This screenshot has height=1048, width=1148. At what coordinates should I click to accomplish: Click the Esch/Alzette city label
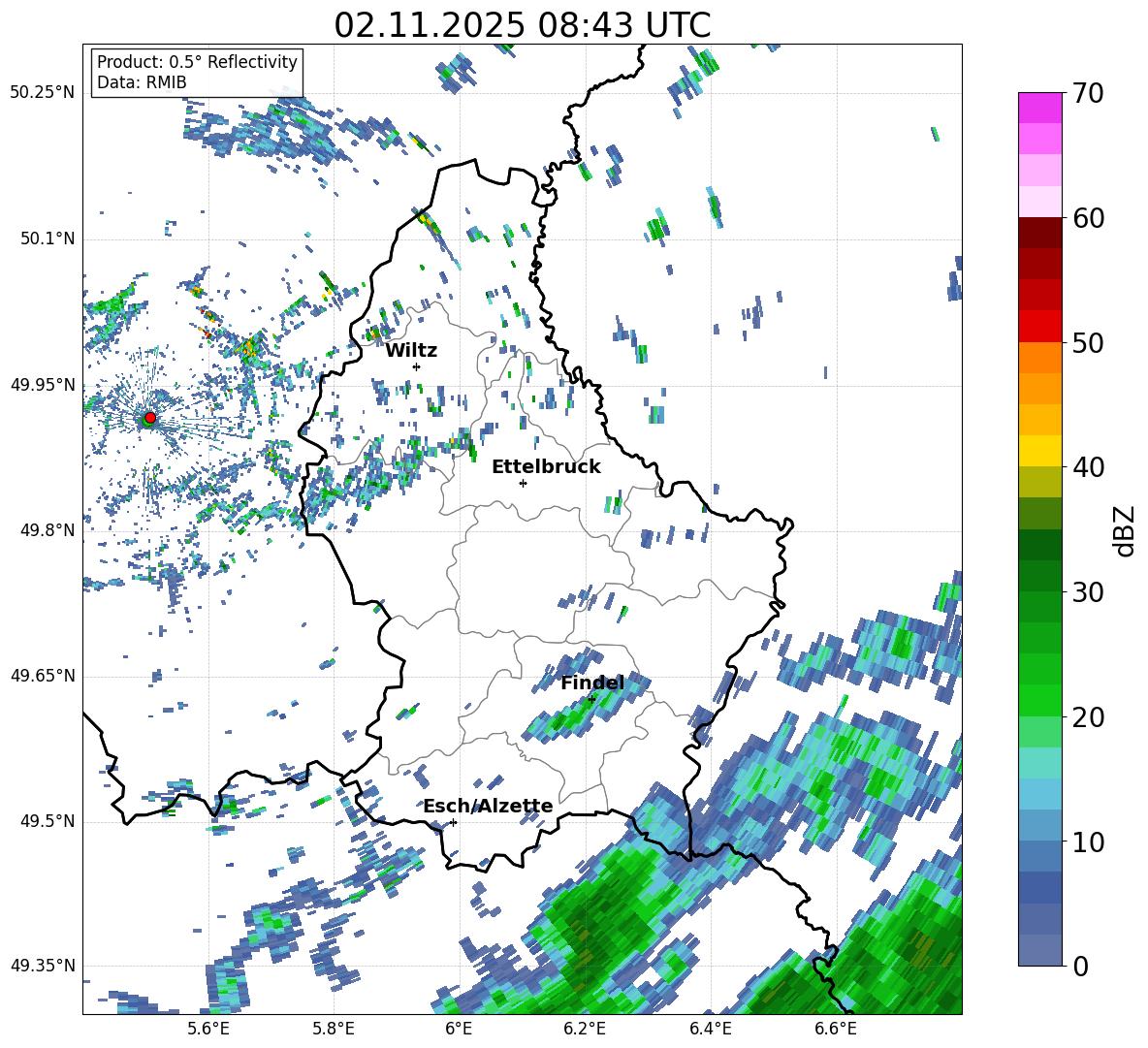488,806
